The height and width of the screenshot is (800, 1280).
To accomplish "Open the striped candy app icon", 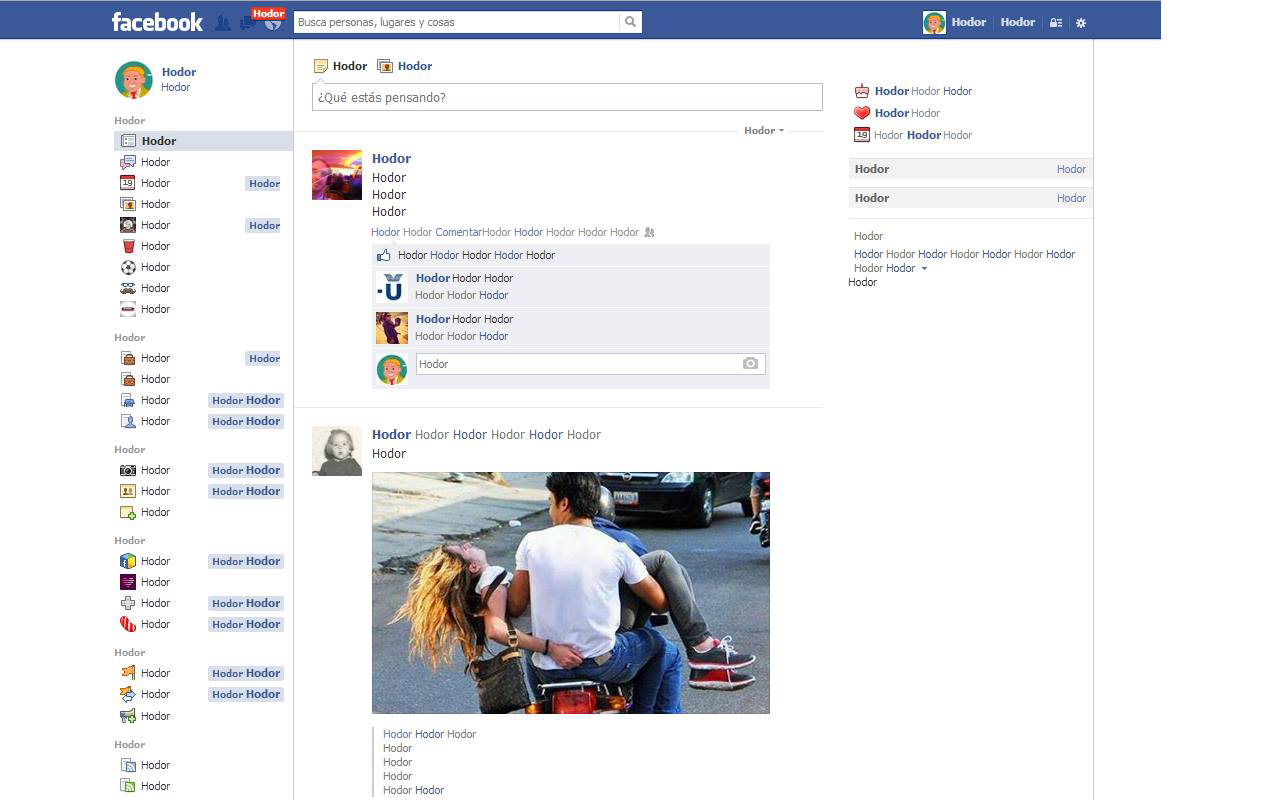I will click(128, 624).
